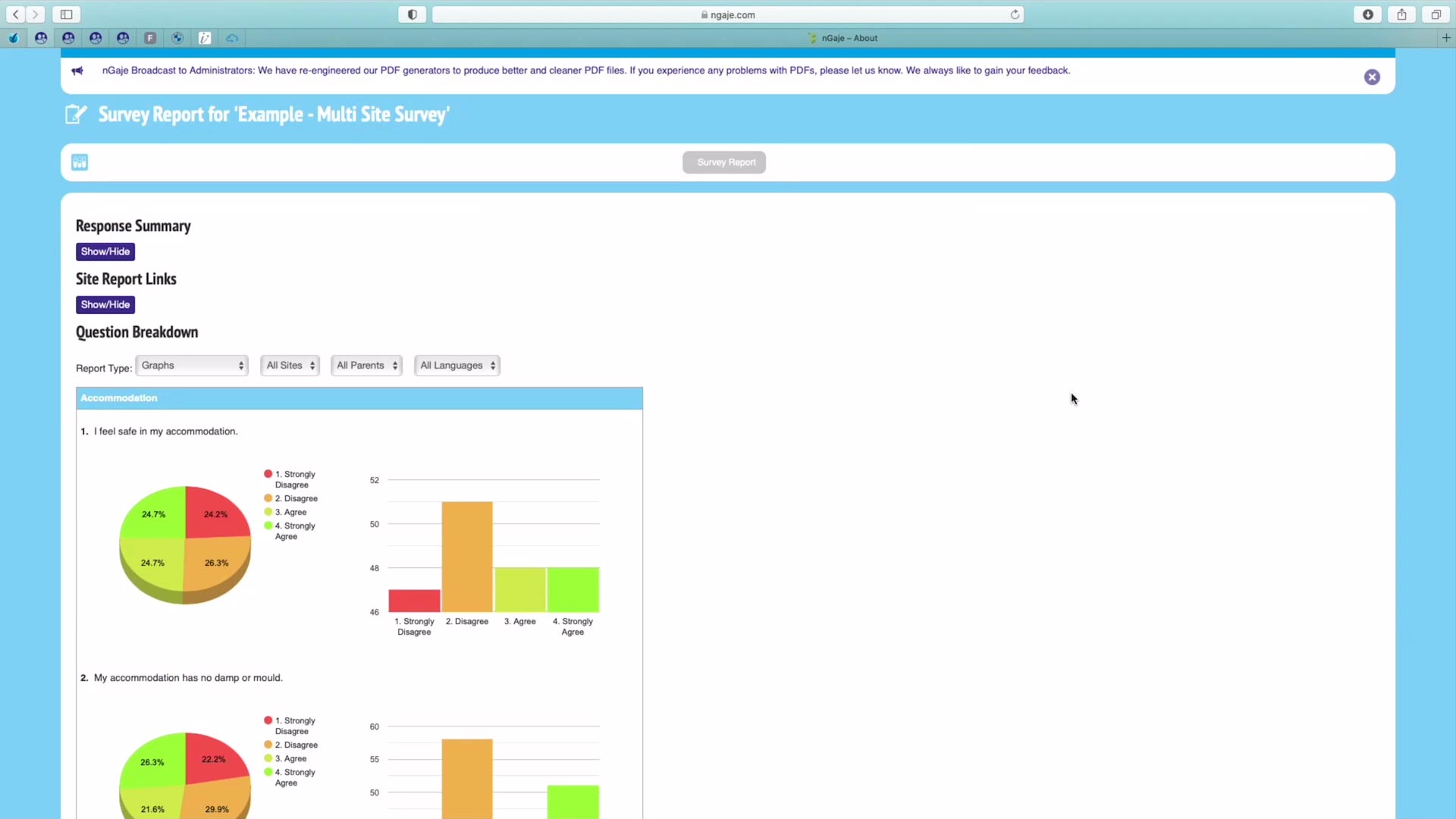The image size is (1456, 819).
Task: Toggle Response Summary with Show/Hide
Action: coord(105,252)
